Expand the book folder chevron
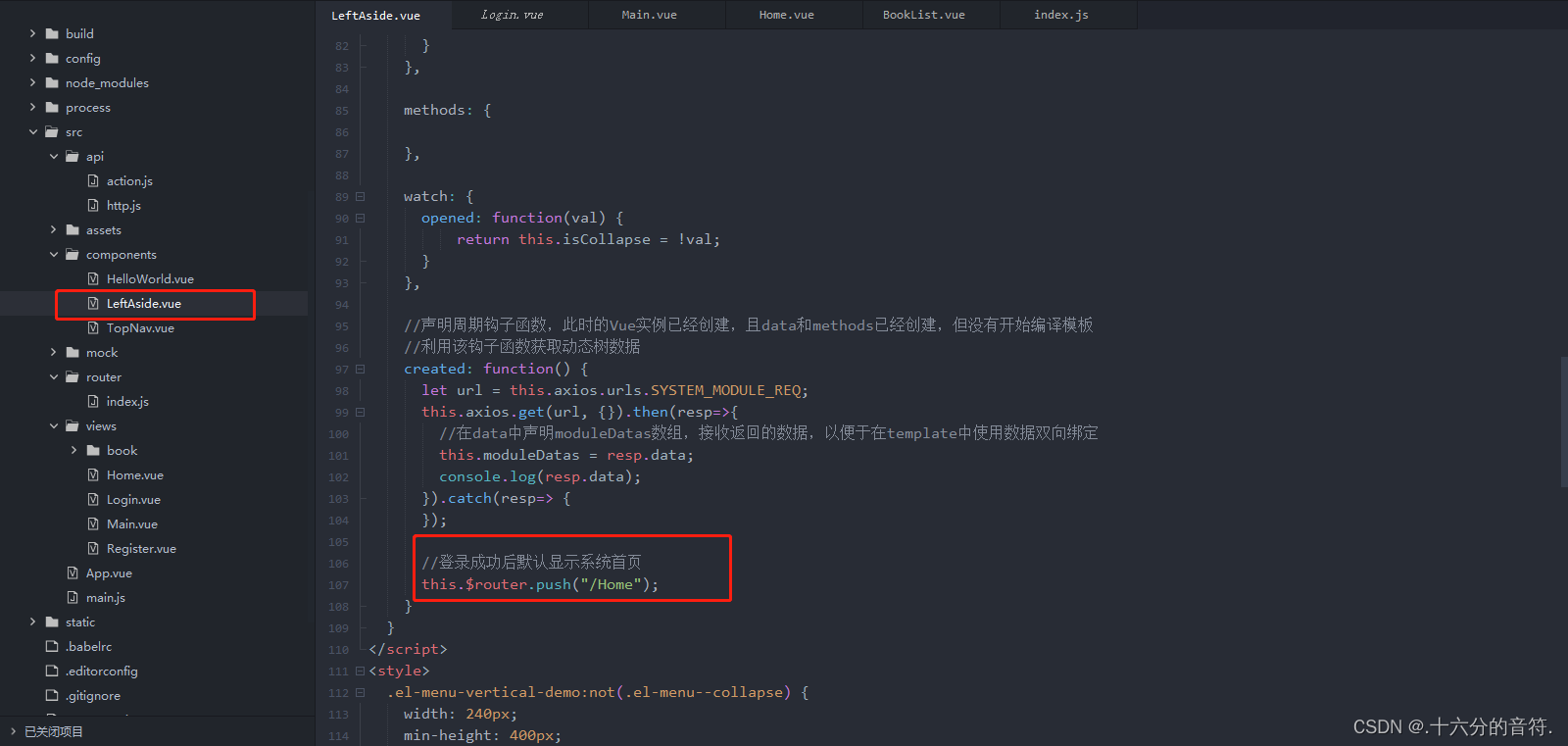The height and width of the screenshot is (746, 1568). point(73,450)
